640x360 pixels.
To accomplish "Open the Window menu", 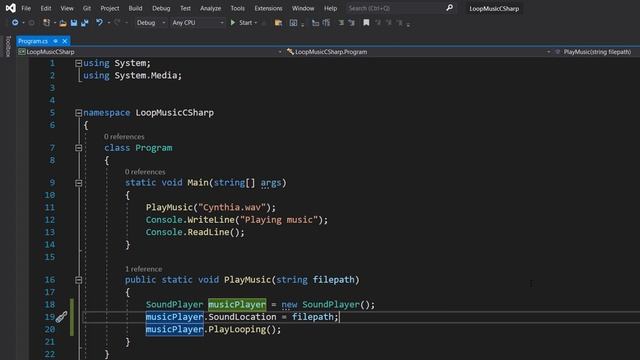I will [x=303, y=8].
